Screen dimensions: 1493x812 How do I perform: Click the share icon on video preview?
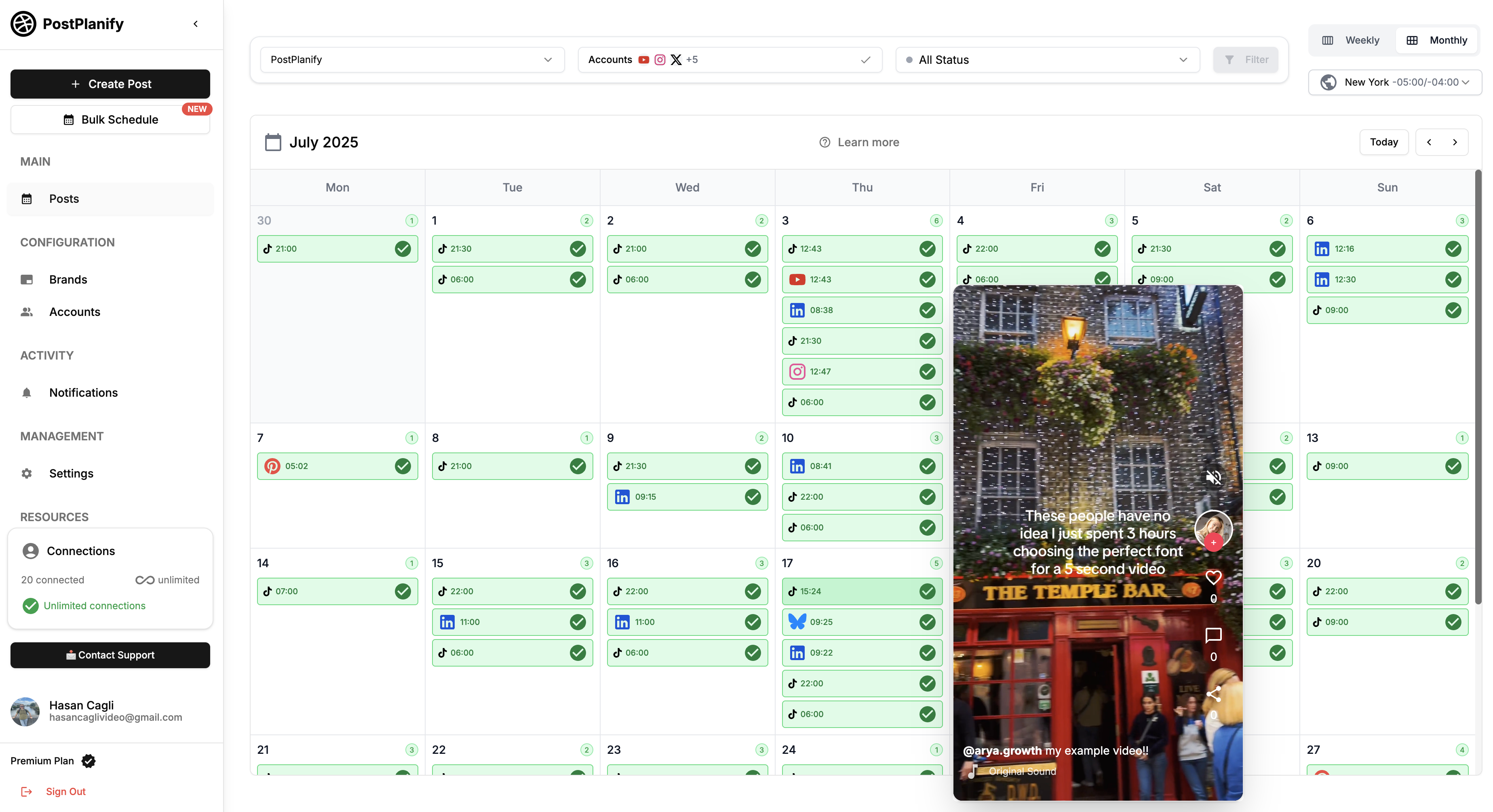pos(1213,694)
